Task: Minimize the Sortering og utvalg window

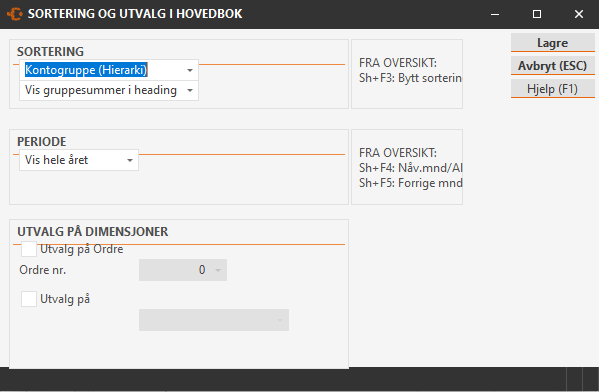Action: pos(495,14)
